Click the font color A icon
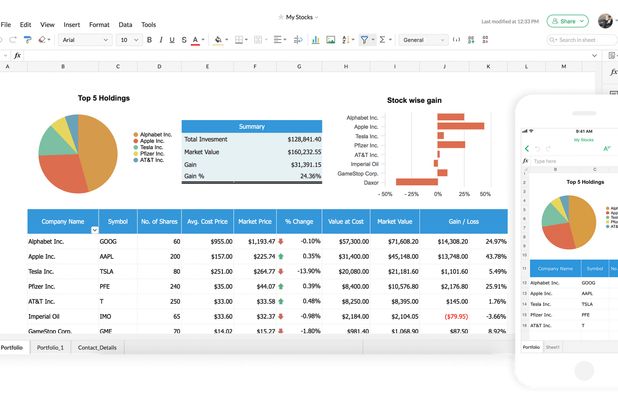The image size is (618, 394). tap(195, 39)
